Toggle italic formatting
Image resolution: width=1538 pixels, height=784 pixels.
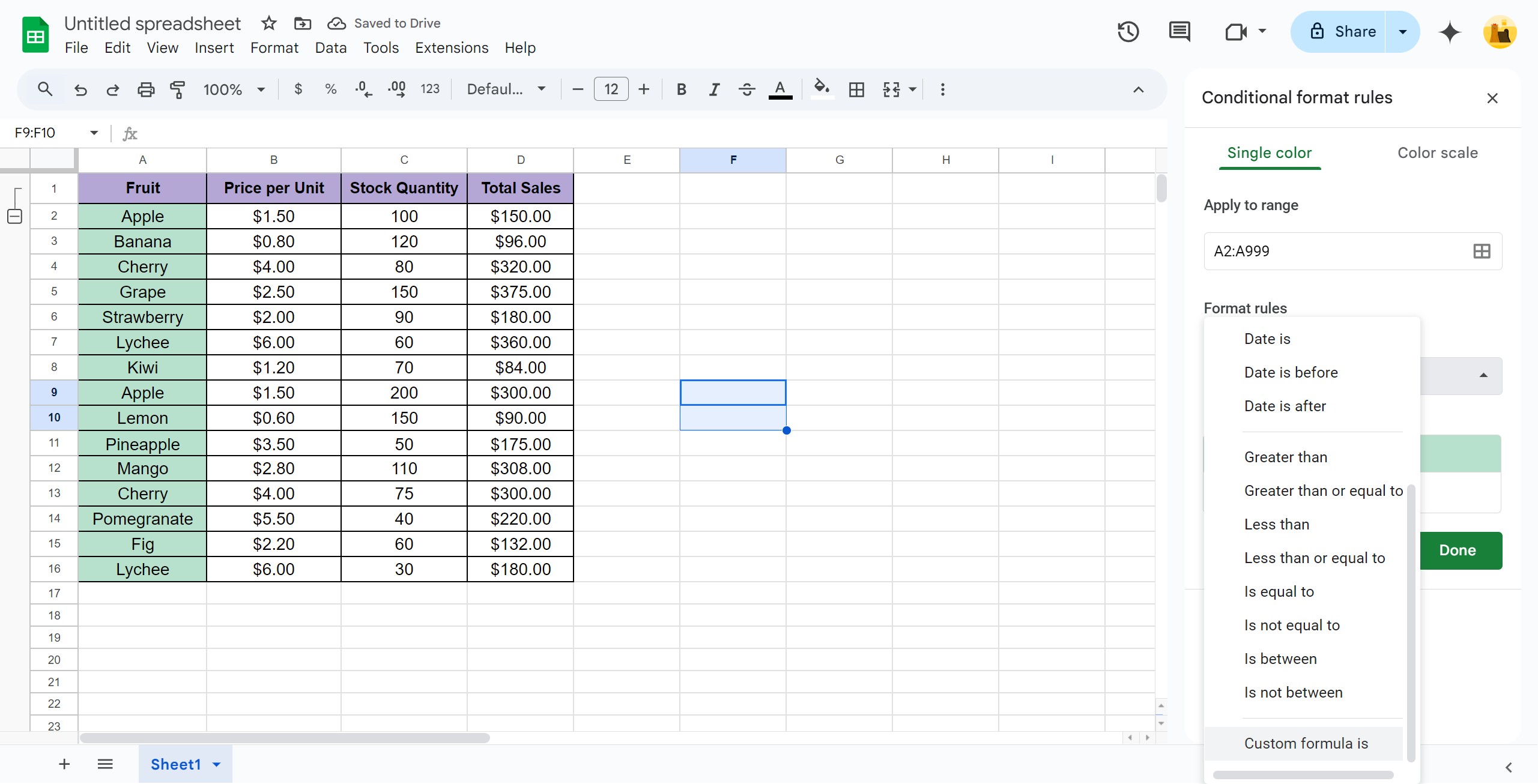click(x=714, y=89)
